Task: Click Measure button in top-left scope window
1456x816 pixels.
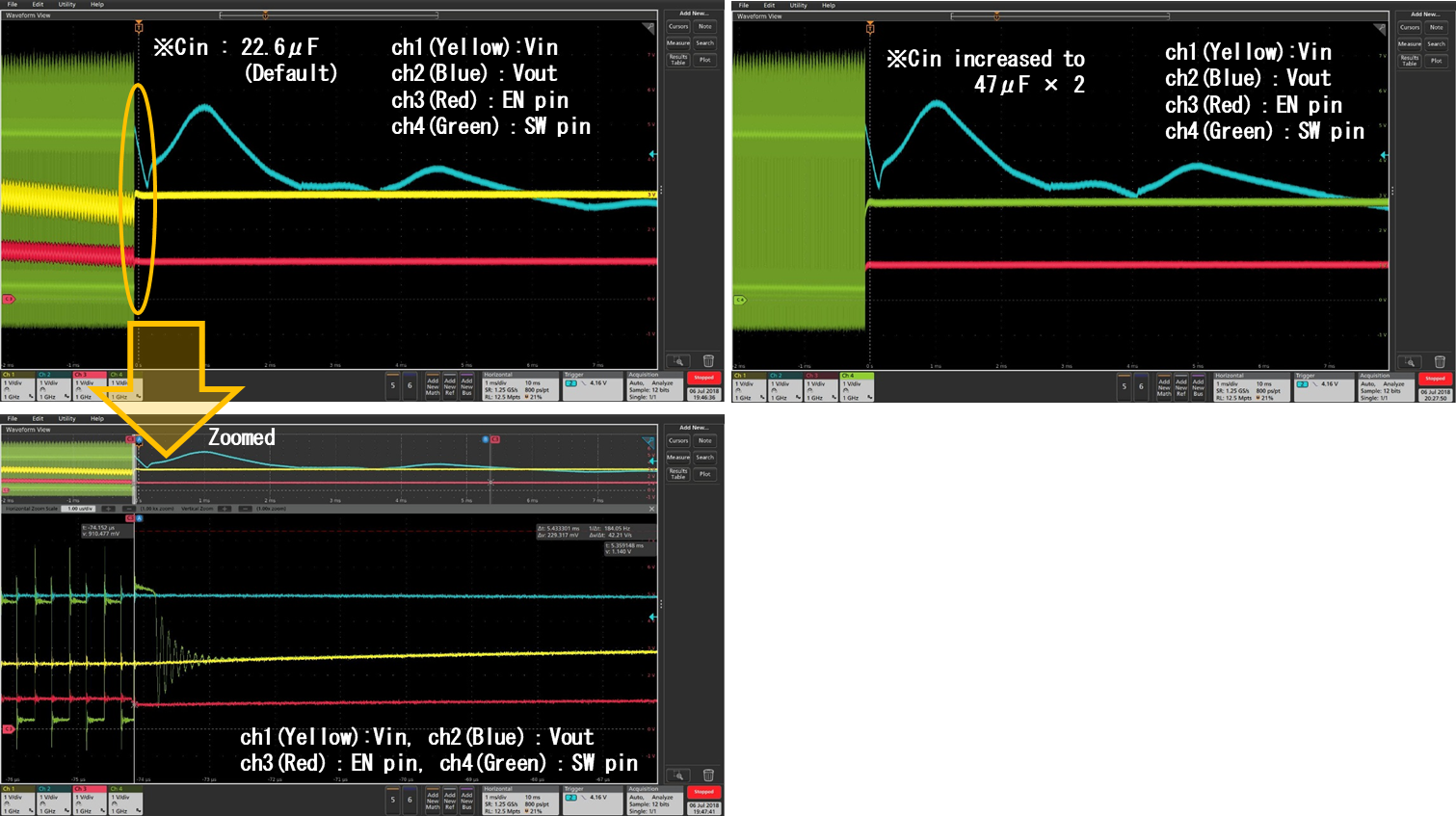Action: pos(678,42)
